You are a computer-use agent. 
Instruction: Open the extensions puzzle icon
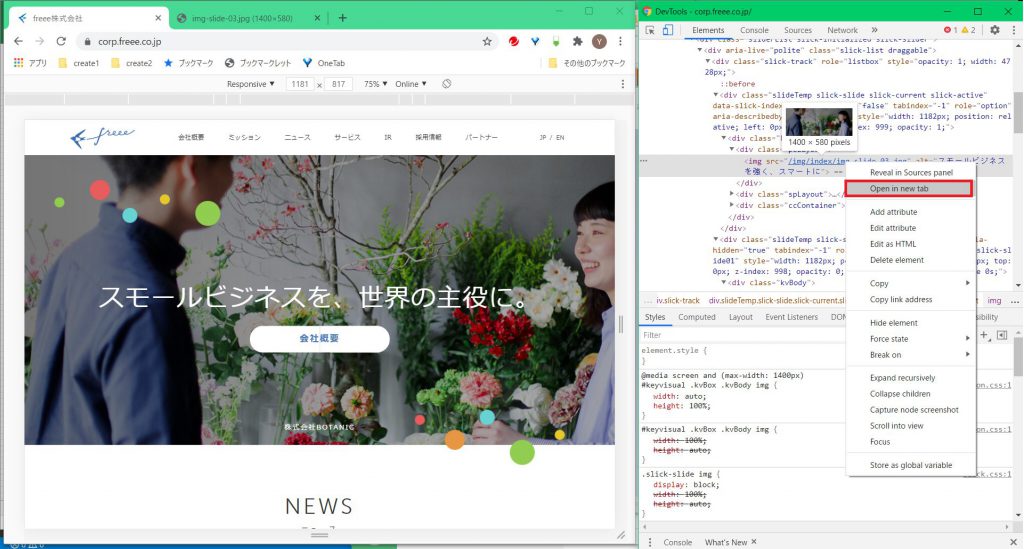577,41
